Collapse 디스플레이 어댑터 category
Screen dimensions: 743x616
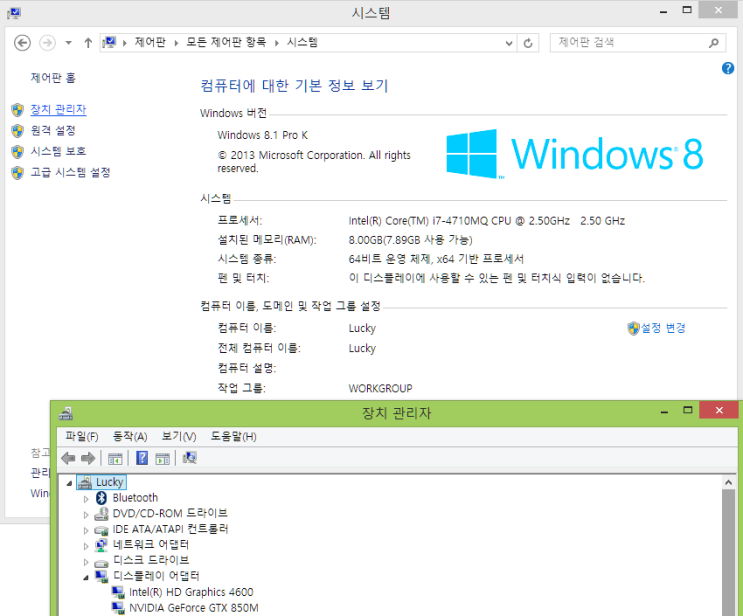(86, 577)
